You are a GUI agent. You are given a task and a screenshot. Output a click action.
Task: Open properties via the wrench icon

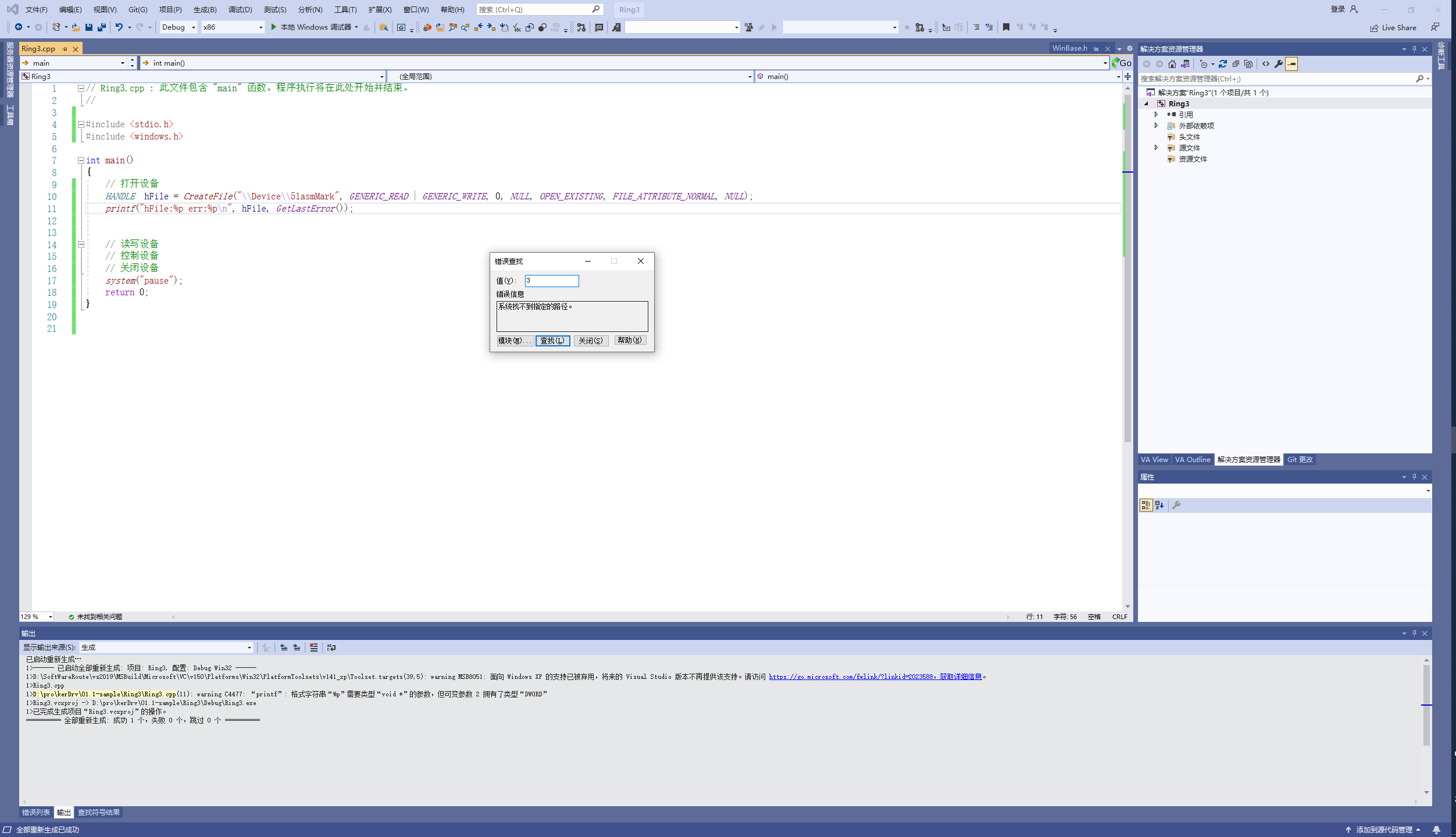click(x=1278, y=64)
